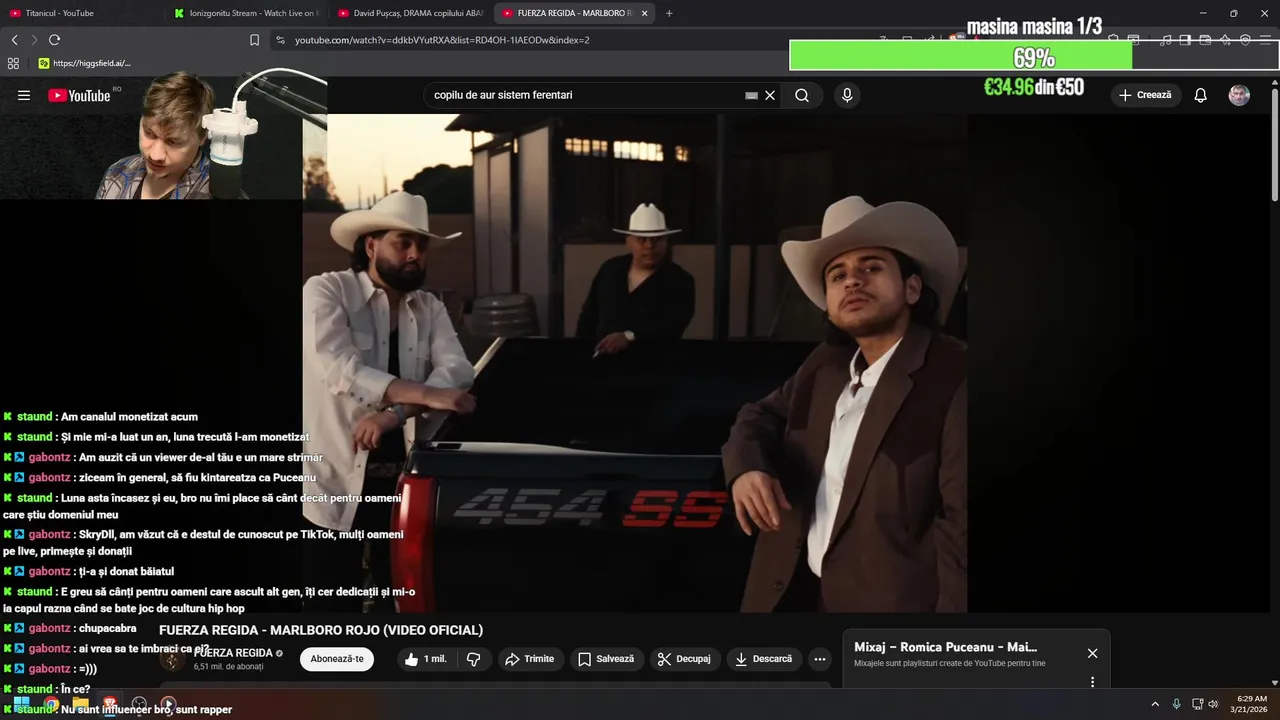The image size is (1280, 720).
Task: Click chat message 'Am canalul monetizat acum'
Action: pos(129,417)
